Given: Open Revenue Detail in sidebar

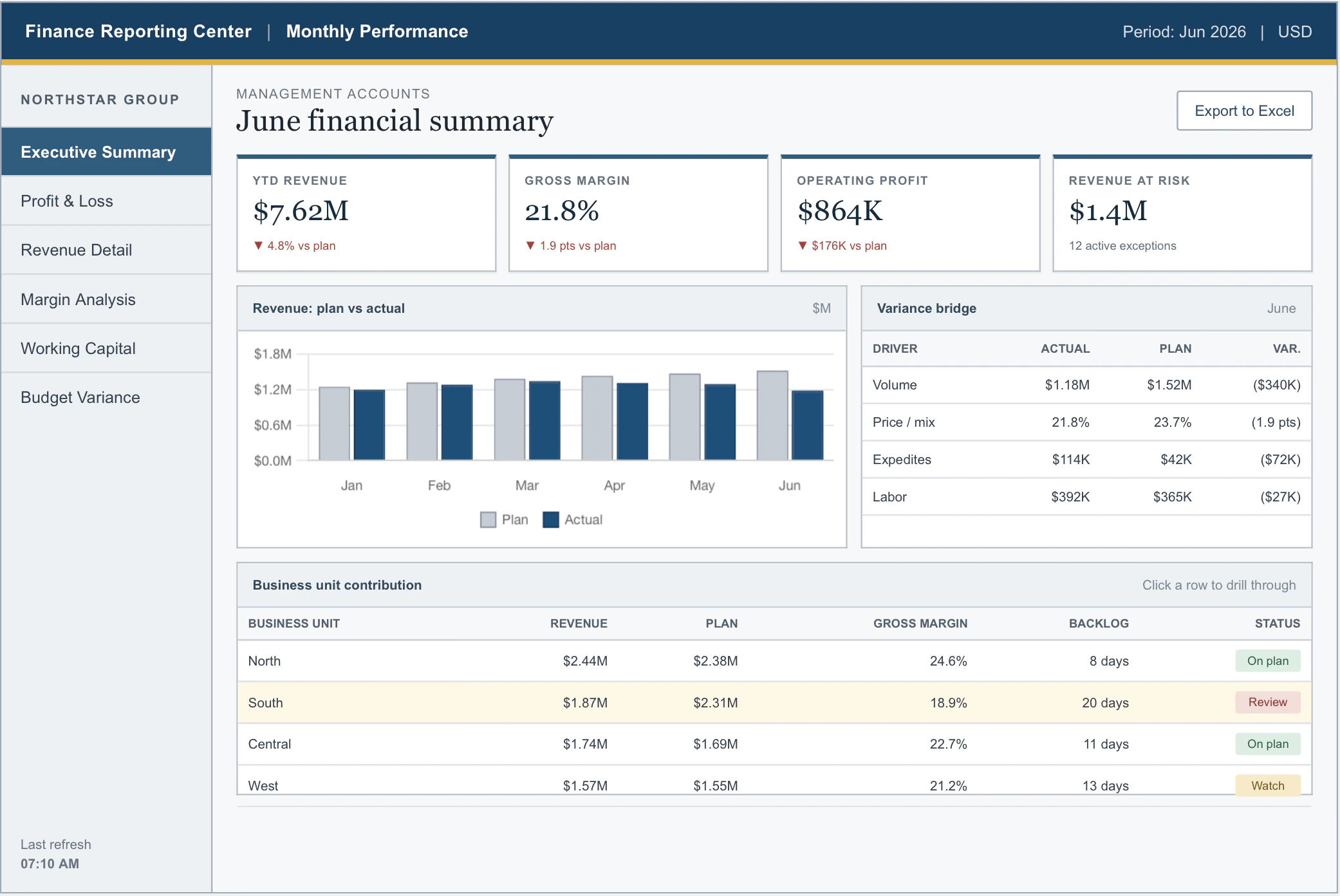Looking at the screenshot, I should coord(106,250).
